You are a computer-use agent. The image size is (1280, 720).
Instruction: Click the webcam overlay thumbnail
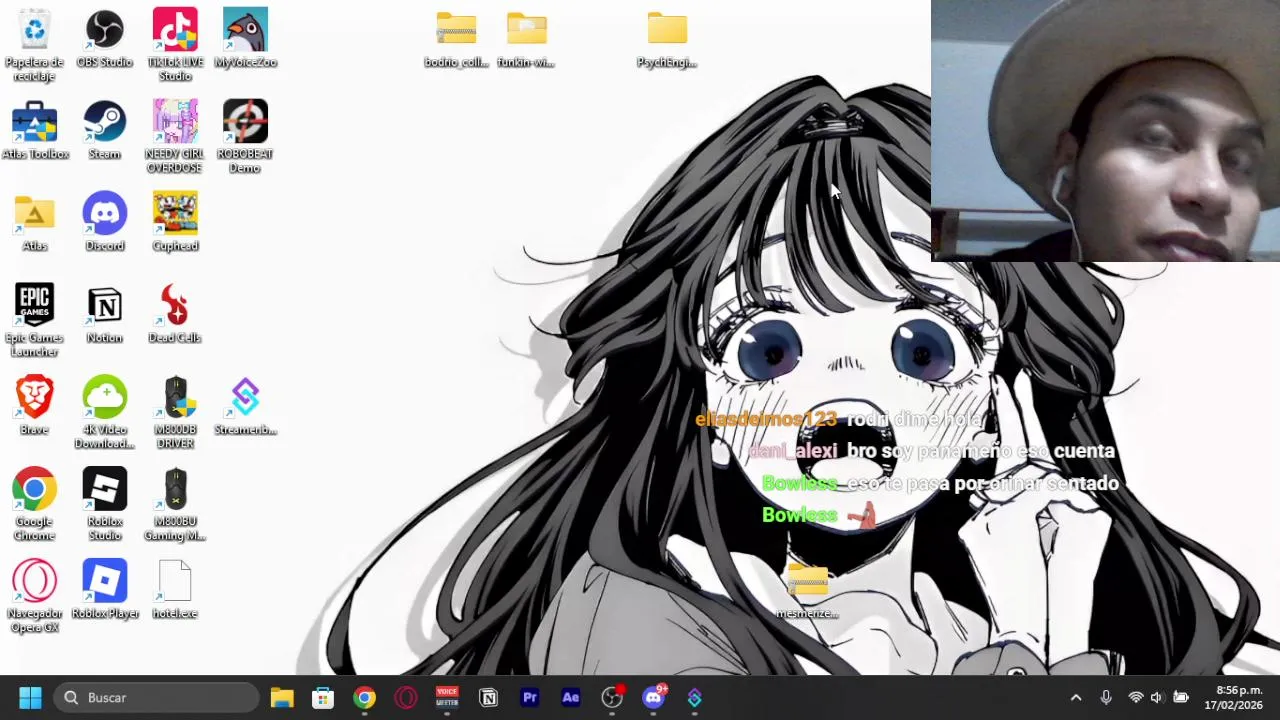[1105, 131]
